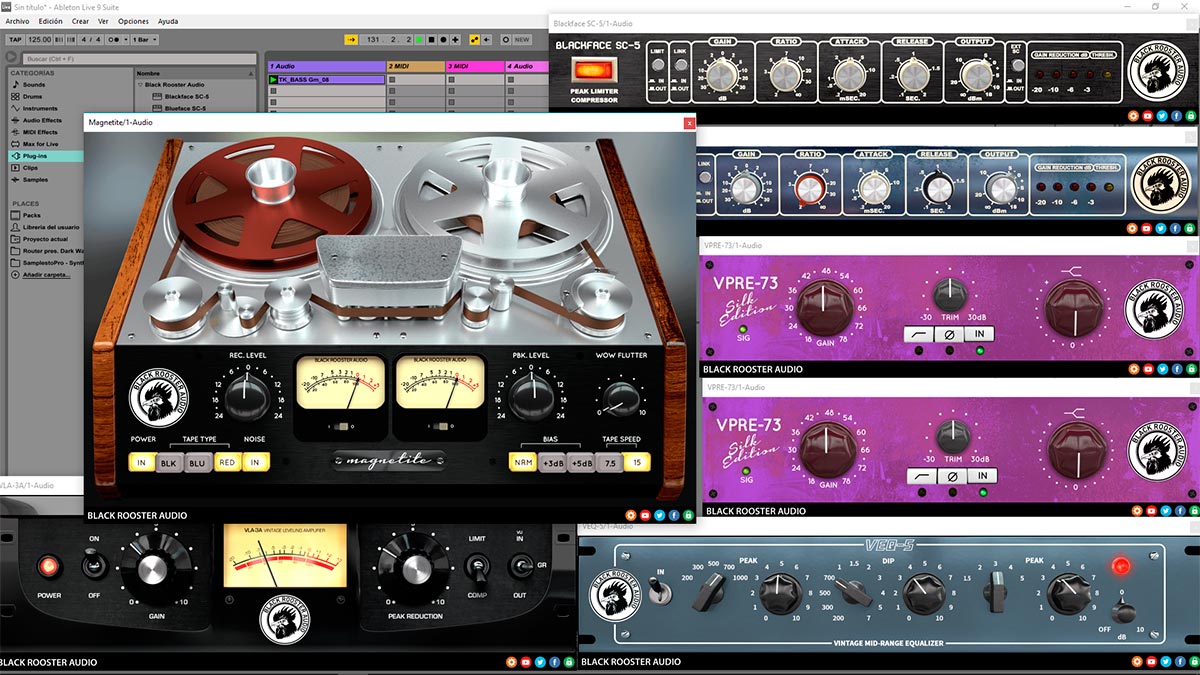
Task: Open the Max for Live category
Action: click(x=41, y=144)
